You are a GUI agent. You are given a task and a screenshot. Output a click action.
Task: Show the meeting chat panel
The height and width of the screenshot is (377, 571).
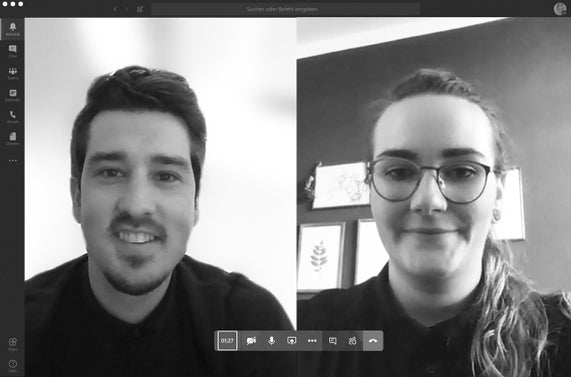click(332, 341)
